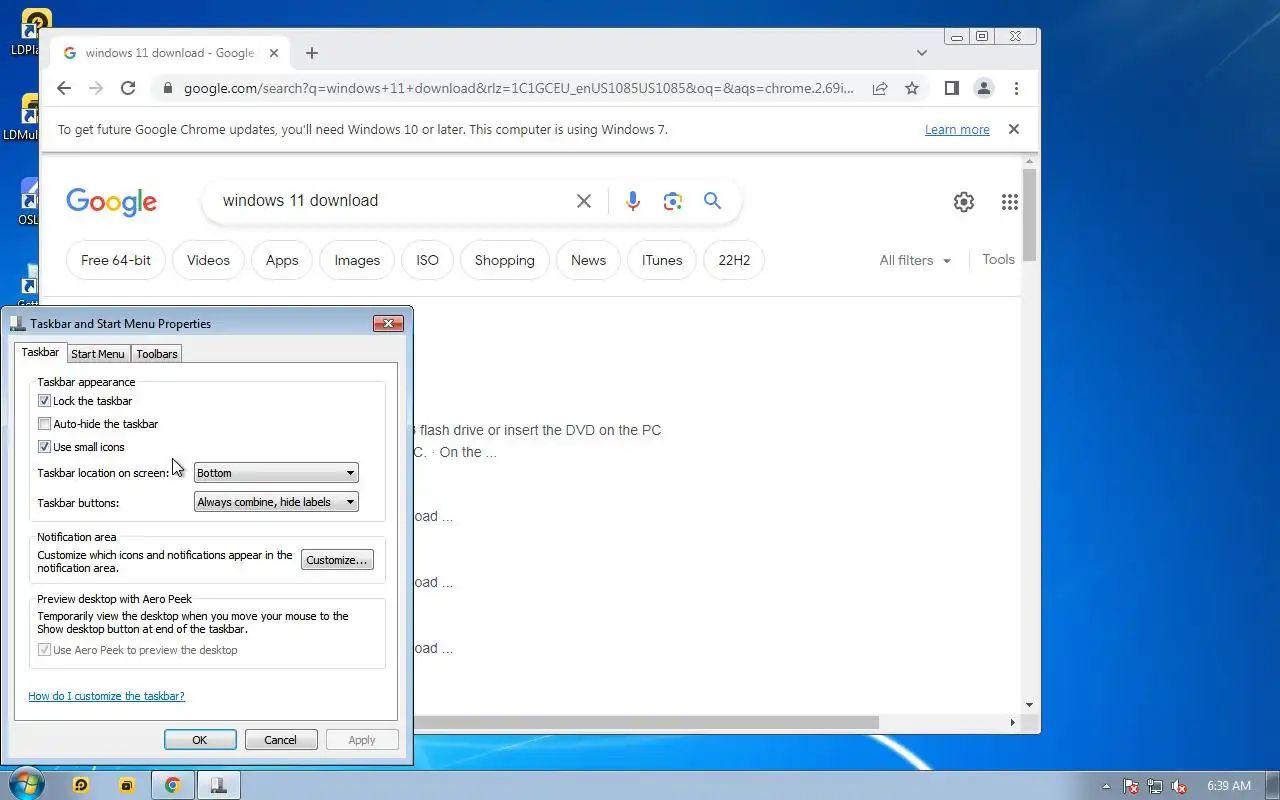Select Taskbar properties taskbar button

click(218, 786)
